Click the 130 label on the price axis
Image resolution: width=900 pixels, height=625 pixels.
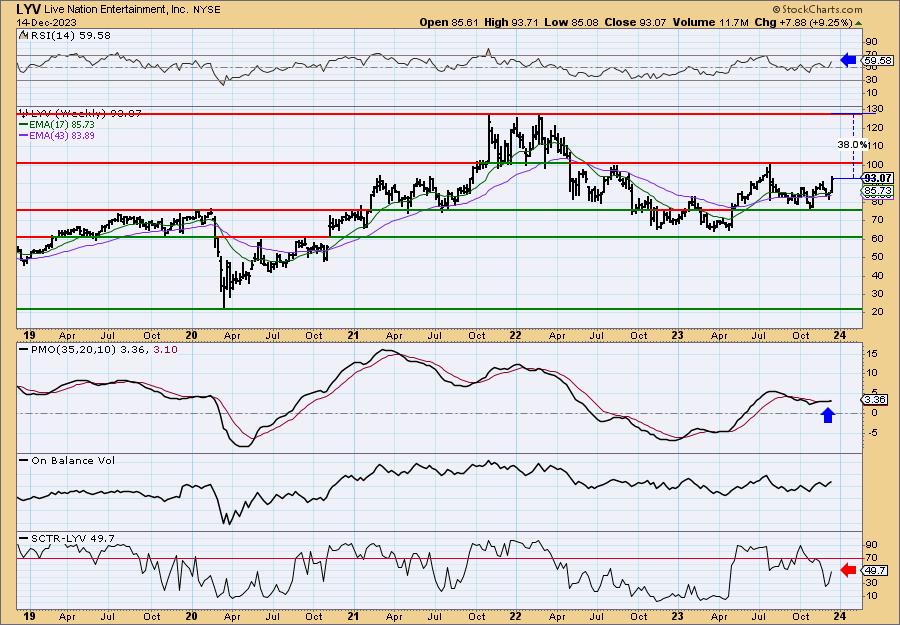point(874,109)
